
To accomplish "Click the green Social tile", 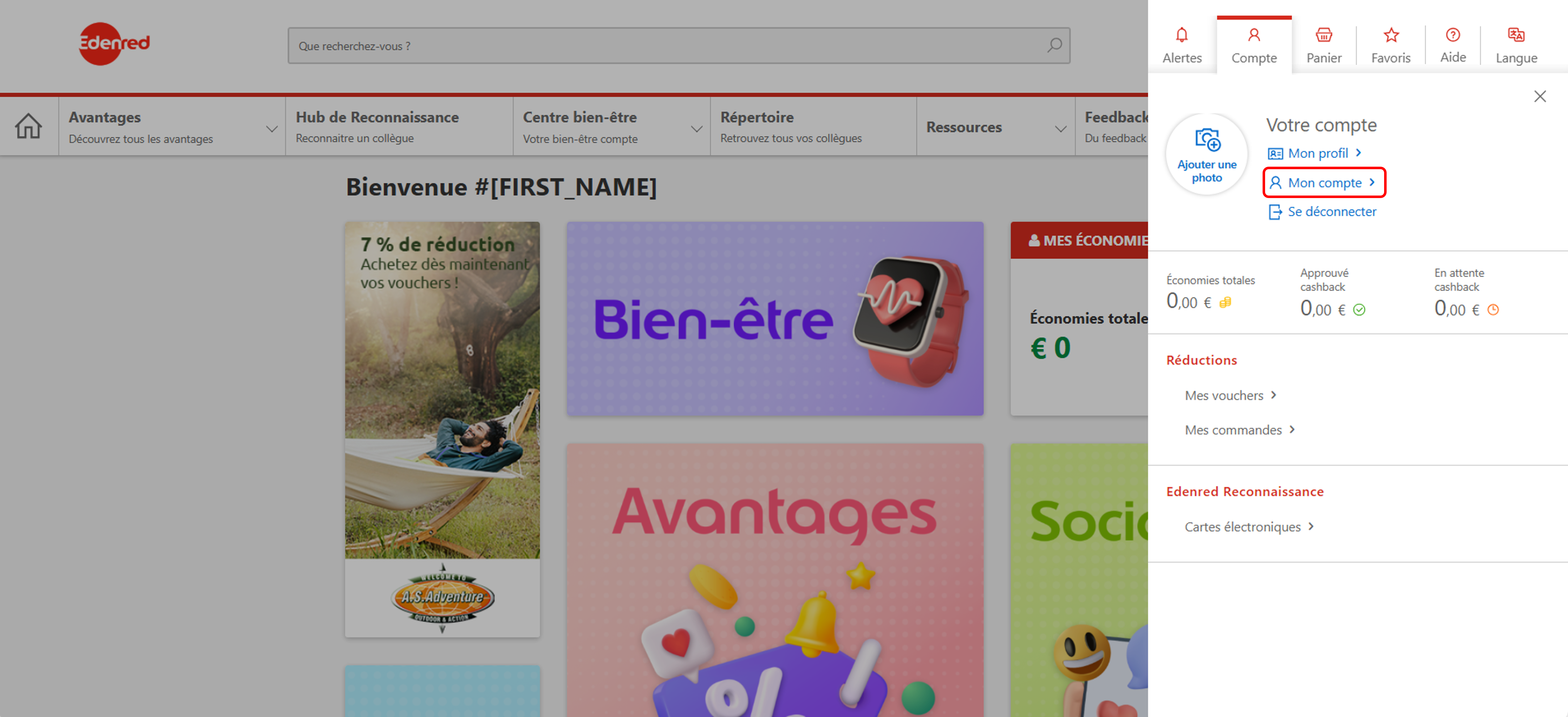I will [1079, 580].
